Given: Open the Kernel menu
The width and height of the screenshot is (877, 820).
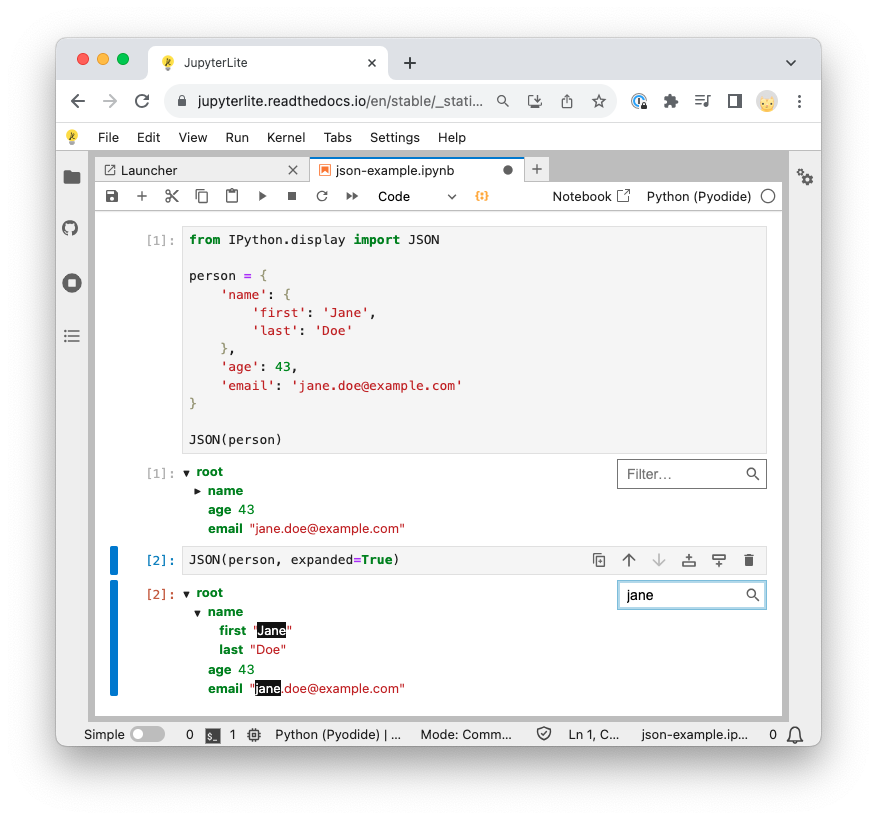Looking at the screenshot, I should click(286, 138).
